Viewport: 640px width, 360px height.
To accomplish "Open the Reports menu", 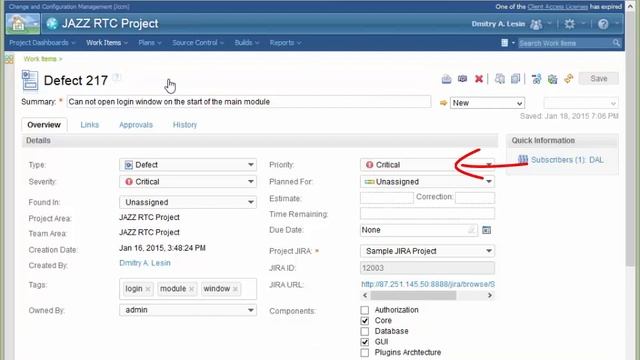I will pyautogui.click(x=285, y=43).
